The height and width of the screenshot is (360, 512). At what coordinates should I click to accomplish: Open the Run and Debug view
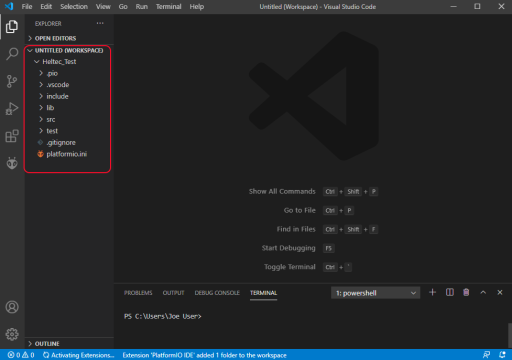[x=12, y=109]
